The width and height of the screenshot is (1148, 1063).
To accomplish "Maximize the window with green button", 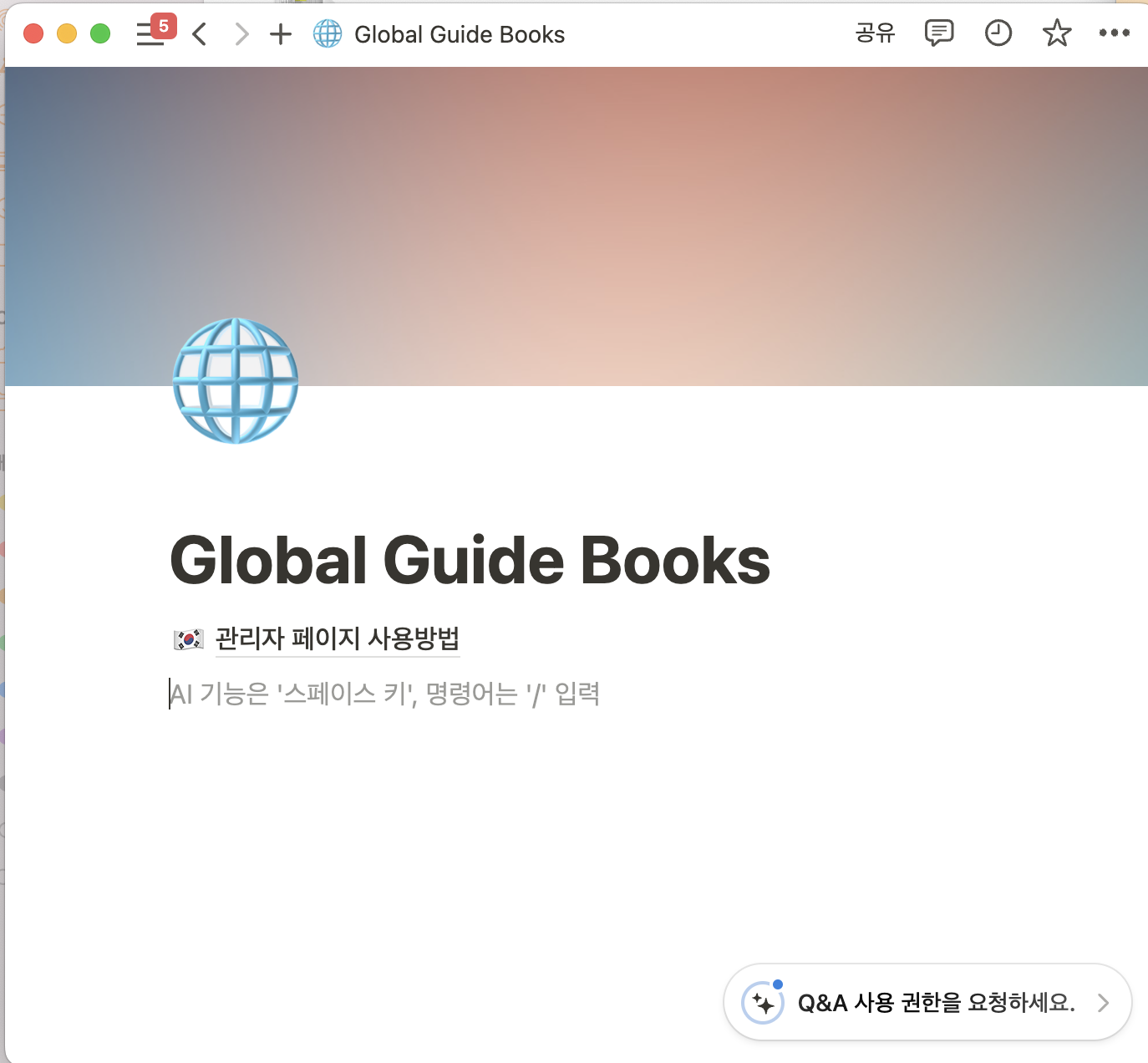I will (100, 33).
